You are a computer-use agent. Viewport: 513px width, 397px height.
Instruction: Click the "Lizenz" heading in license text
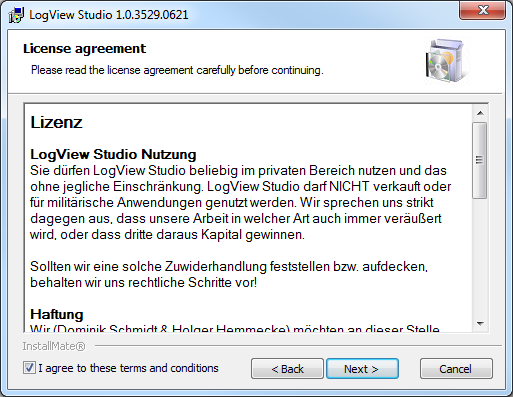click(56, 122)
